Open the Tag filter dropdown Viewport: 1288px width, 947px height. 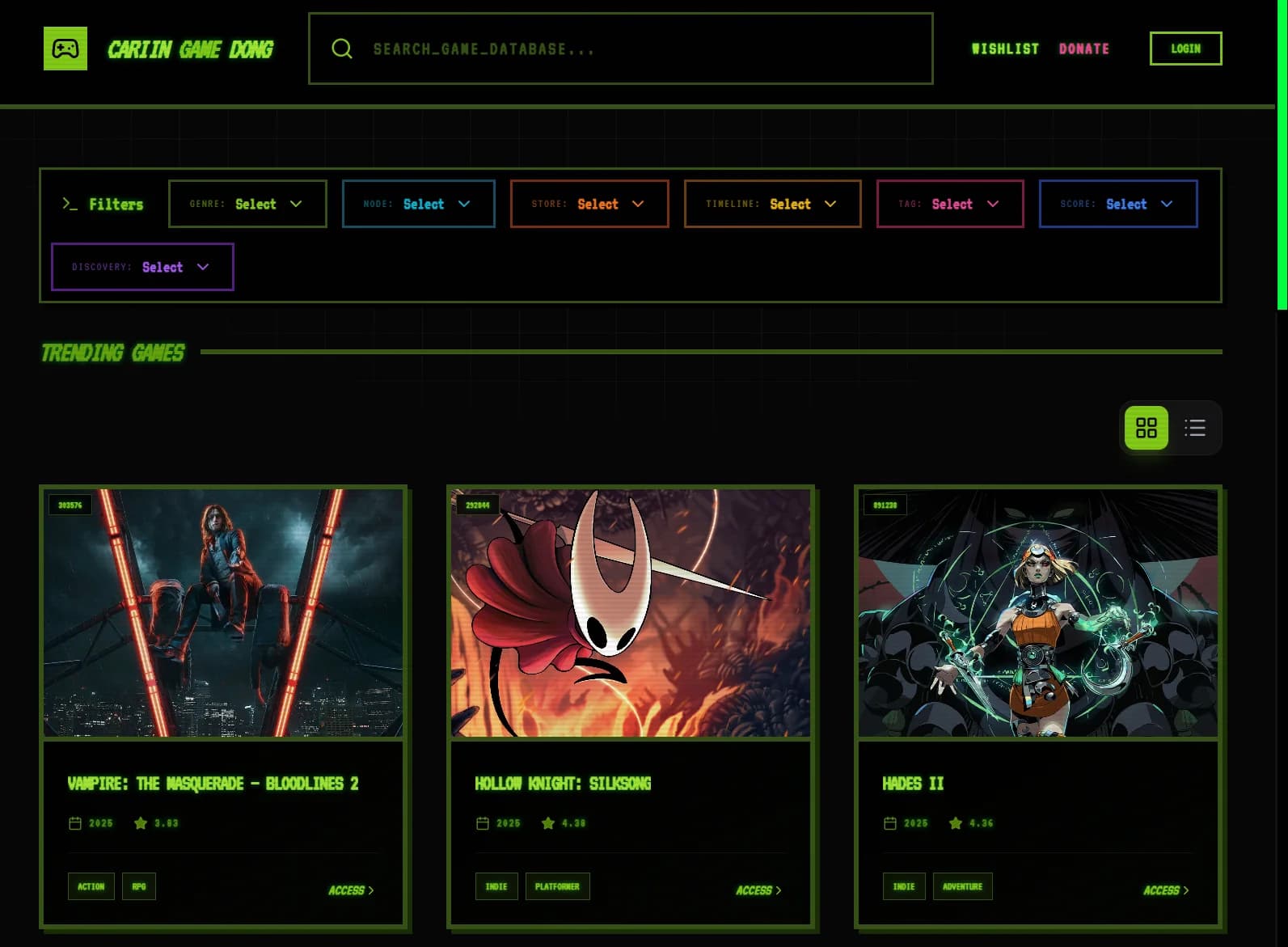pos(950,204)
